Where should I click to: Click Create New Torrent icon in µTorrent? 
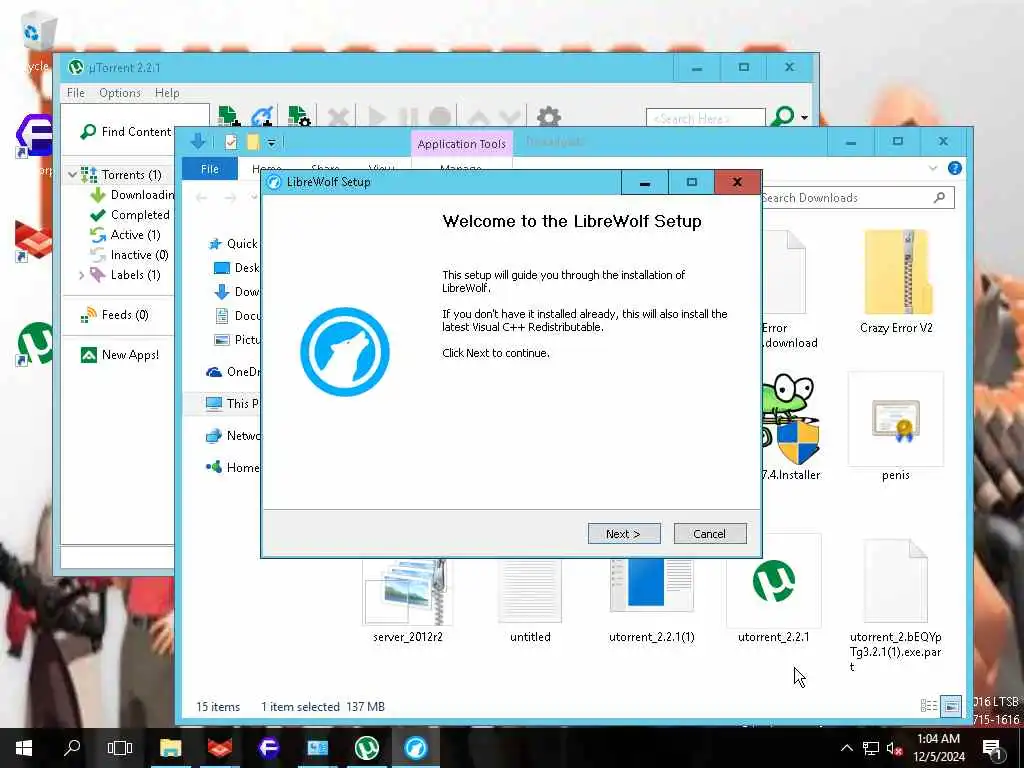[x=298, y=117]
